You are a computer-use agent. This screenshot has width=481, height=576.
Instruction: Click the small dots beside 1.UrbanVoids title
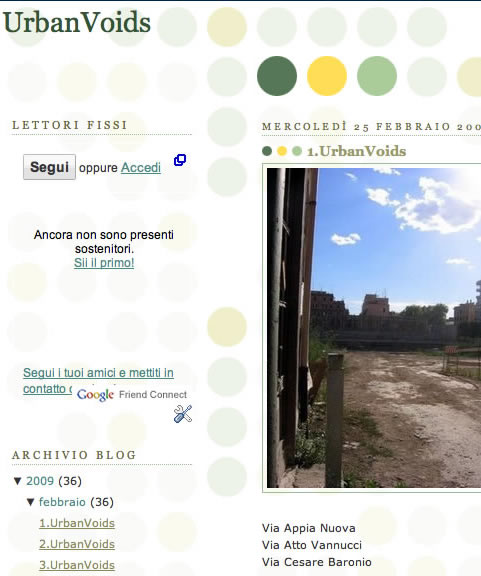pyautogui.click(x=282, y=151)
